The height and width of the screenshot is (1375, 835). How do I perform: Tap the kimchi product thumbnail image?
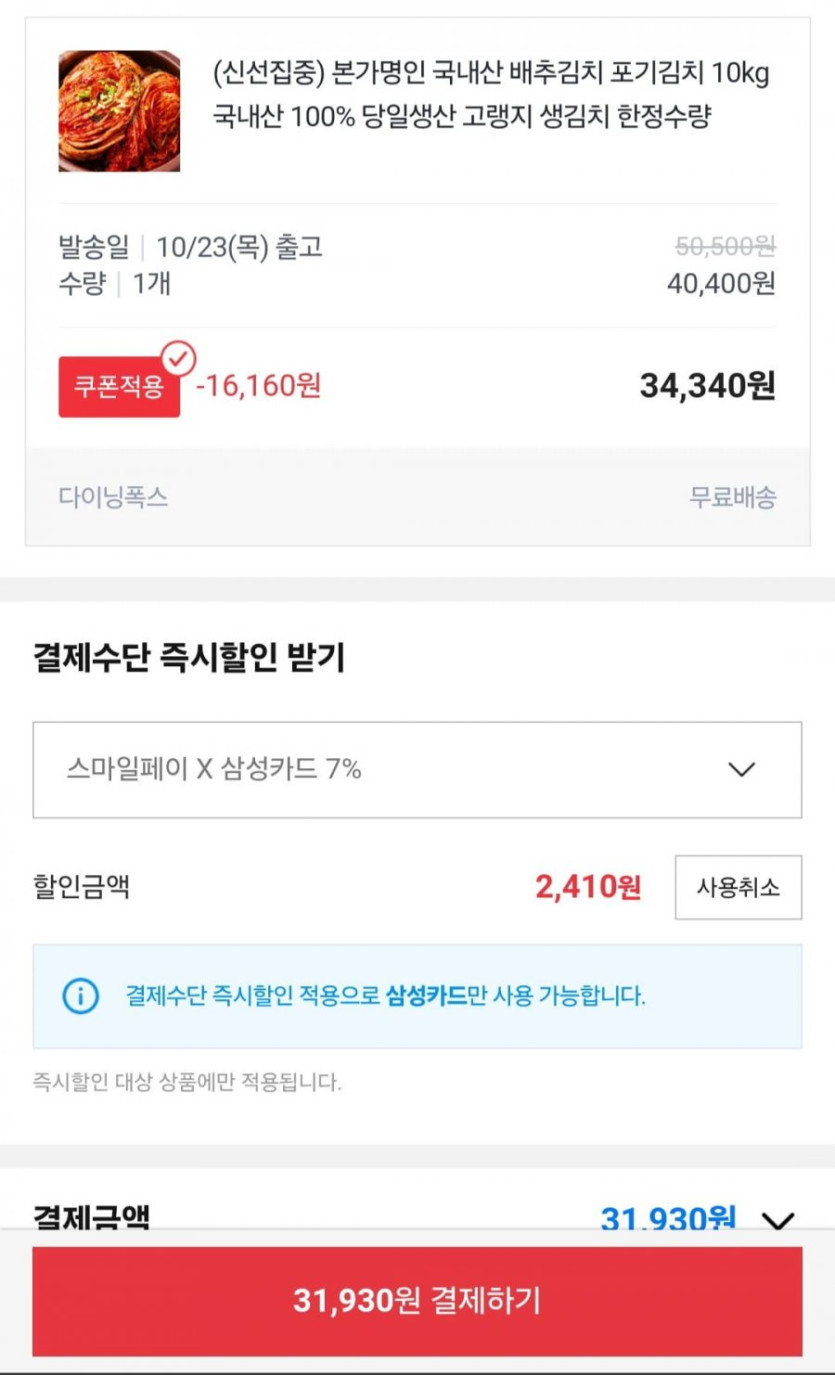tap(119, 111)
